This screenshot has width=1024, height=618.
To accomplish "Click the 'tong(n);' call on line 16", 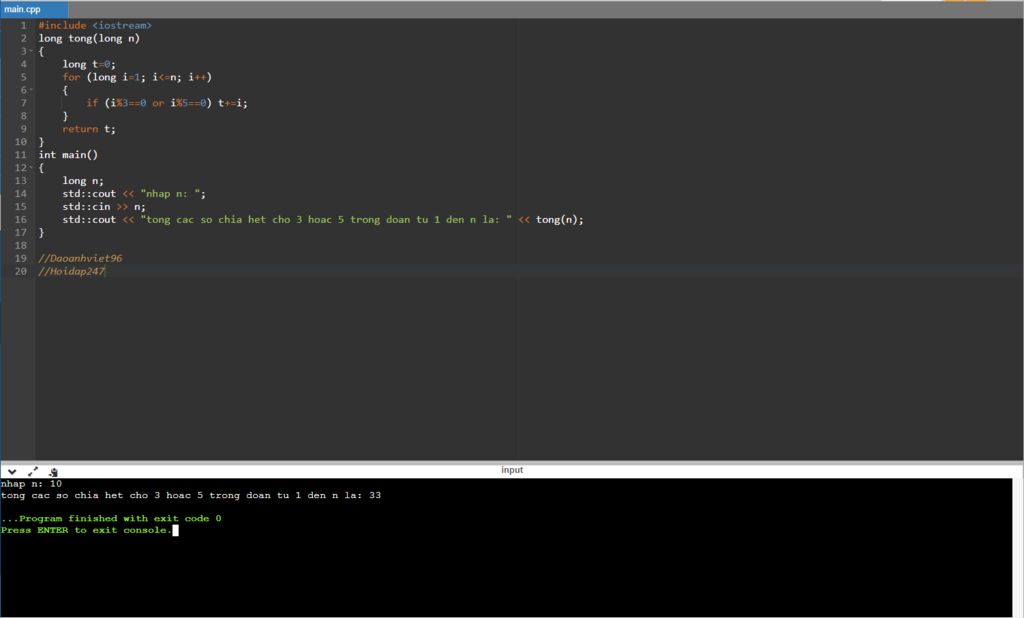I will pos(560,220).
